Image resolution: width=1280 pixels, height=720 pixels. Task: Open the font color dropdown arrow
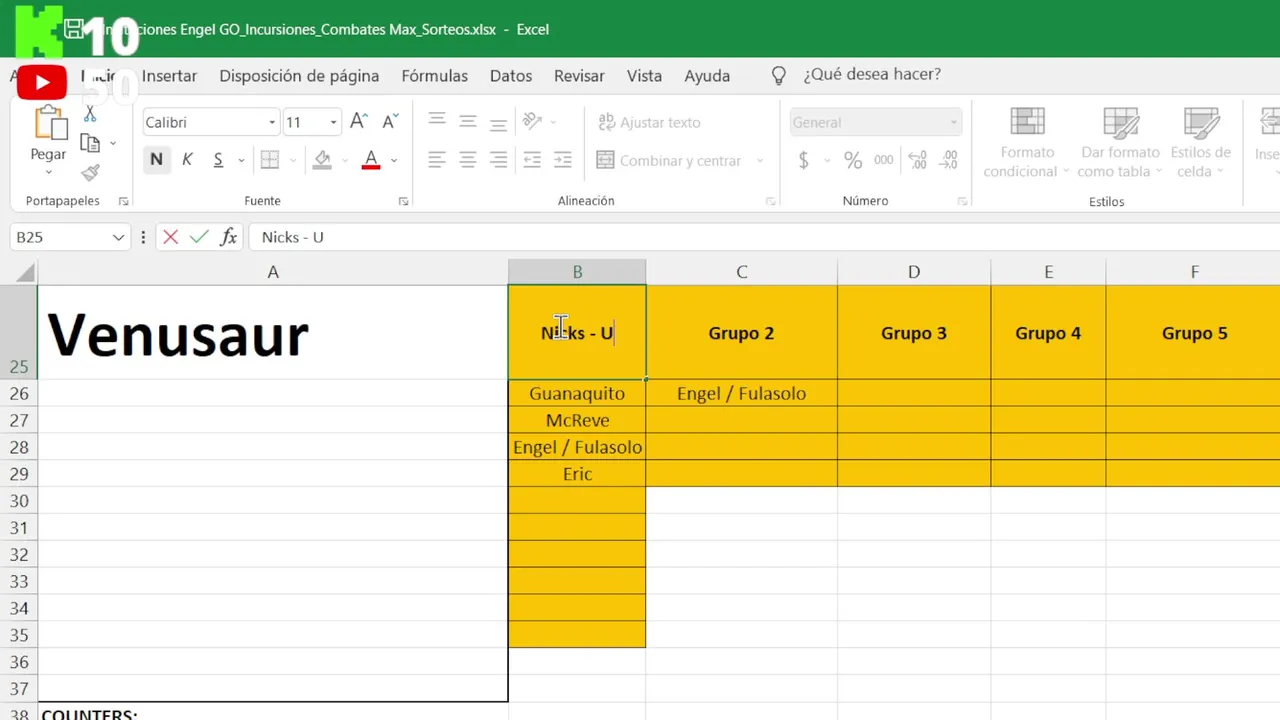point(394,160)
